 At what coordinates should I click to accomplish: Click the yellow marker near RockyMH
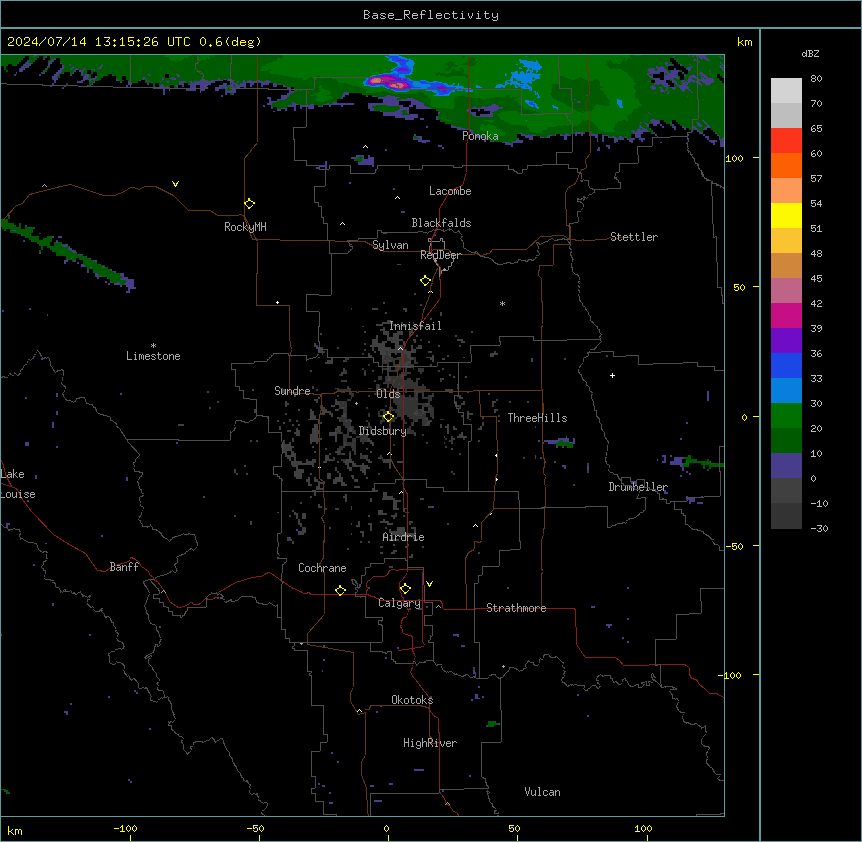click(250, 204)
